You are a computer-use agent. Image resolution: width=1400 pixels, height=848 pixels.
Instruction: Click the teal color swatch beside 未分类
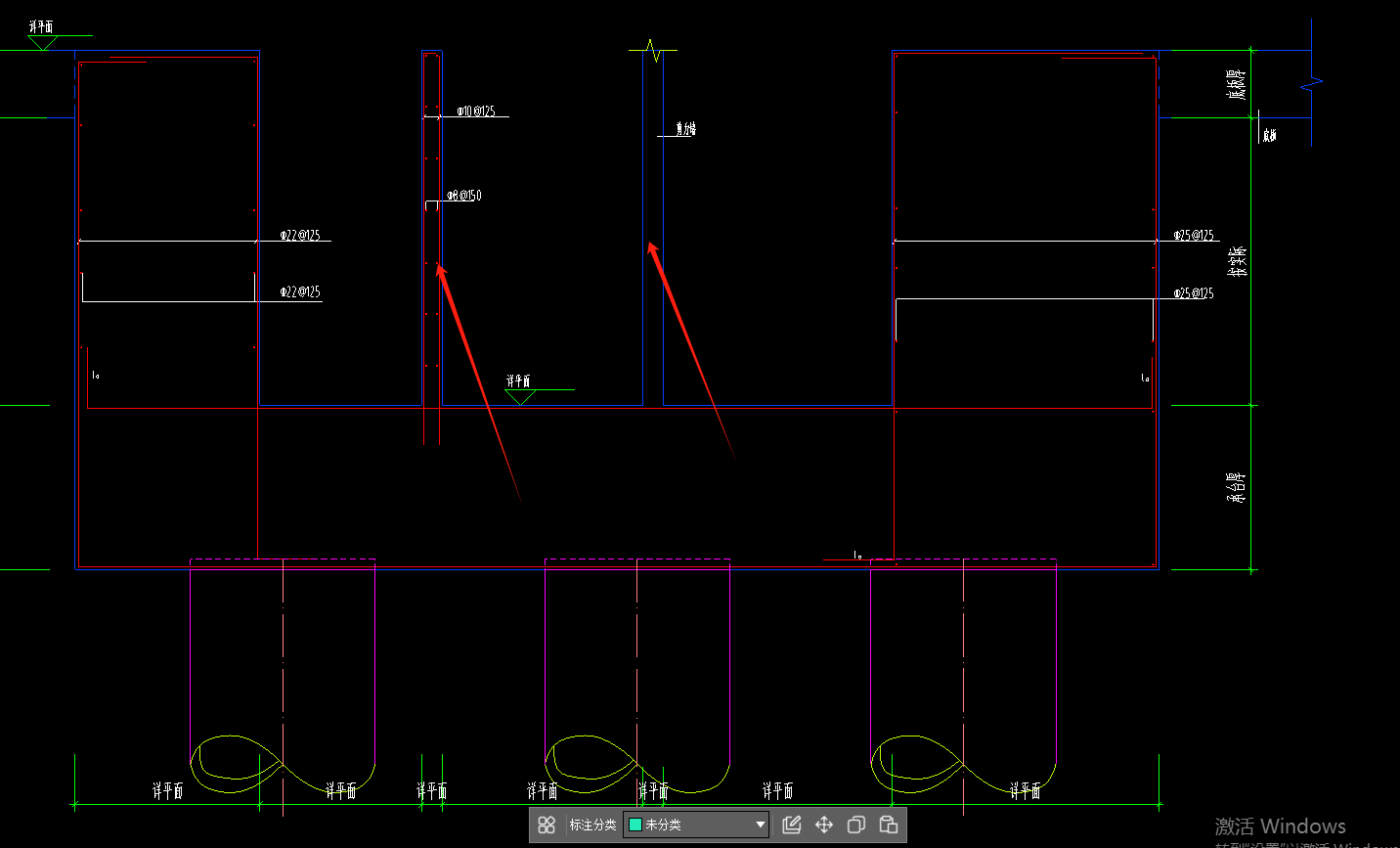pos(634,825)
